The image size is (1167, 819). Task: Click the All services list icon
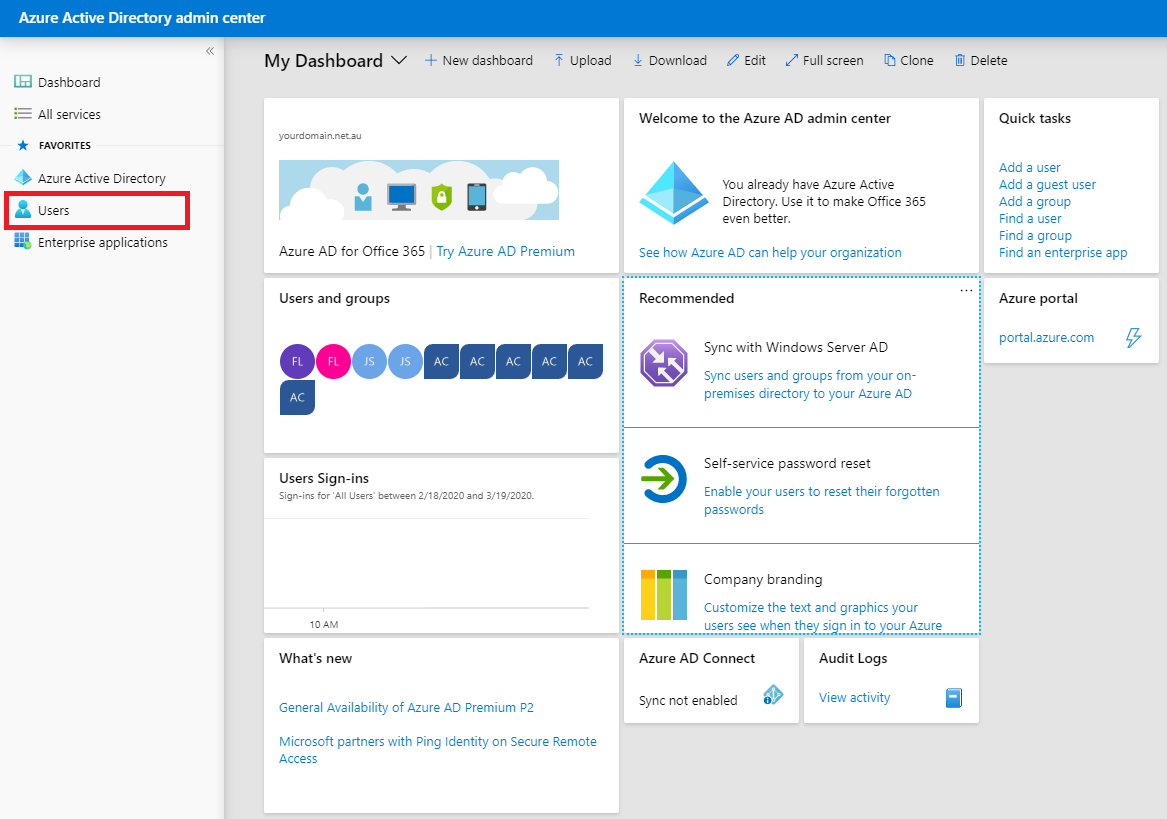[x=23, y=113]
